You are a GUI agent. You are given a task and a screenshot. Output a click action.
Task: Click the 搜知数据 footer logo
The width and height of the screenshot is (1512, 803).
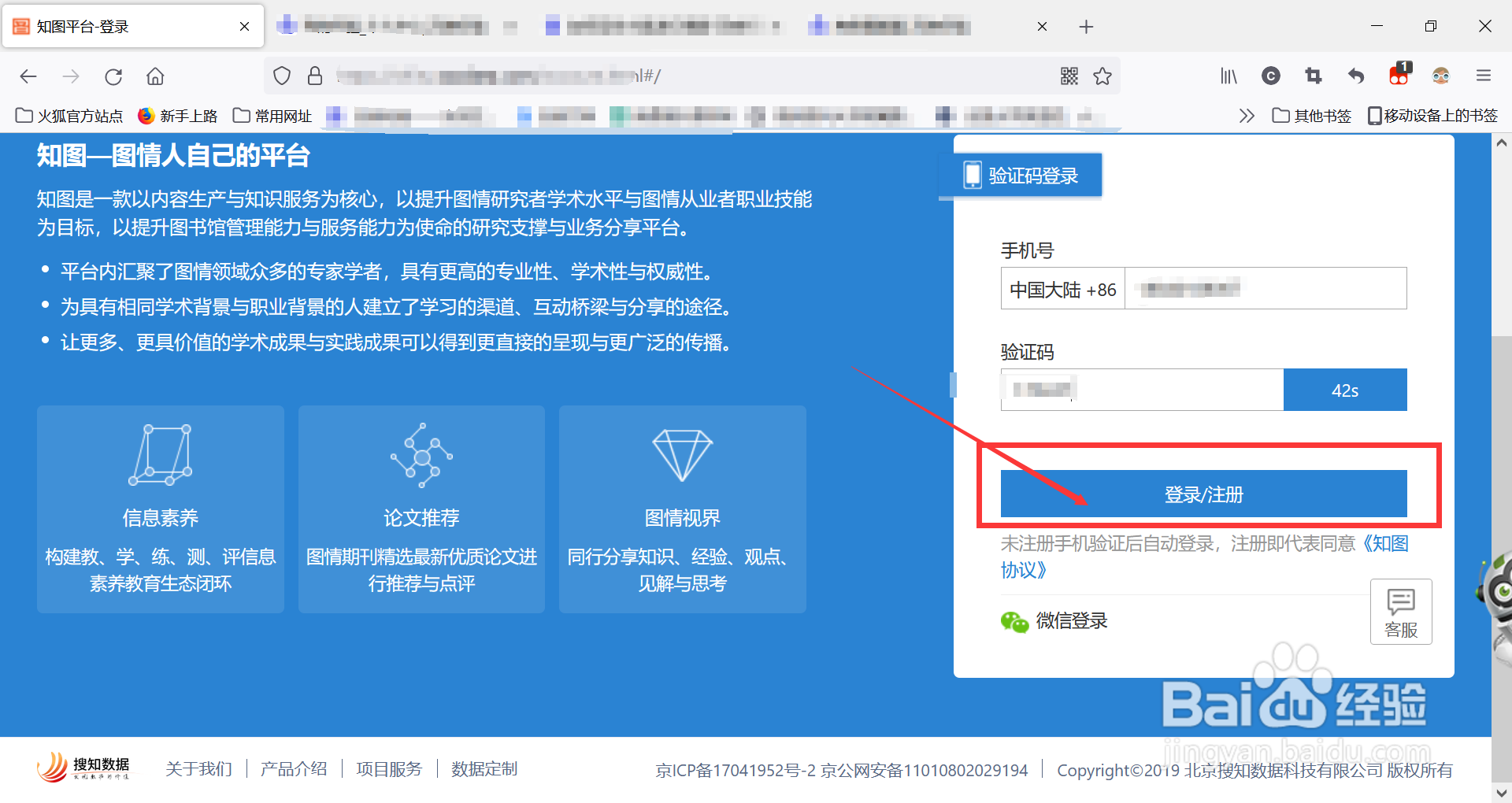(x=83, y=768)
